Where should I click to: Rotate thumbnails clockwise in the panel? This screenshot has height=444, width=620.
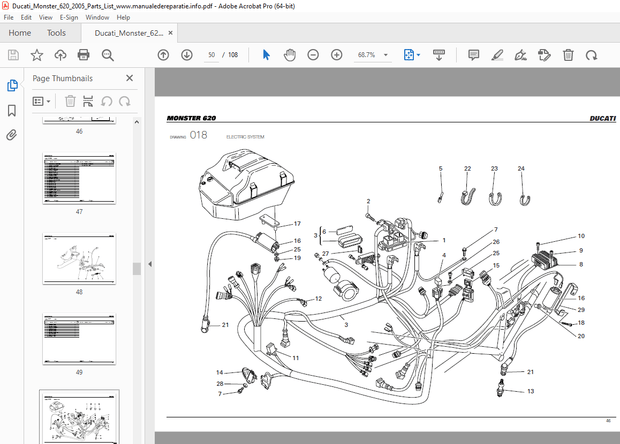tap(125, 101)
